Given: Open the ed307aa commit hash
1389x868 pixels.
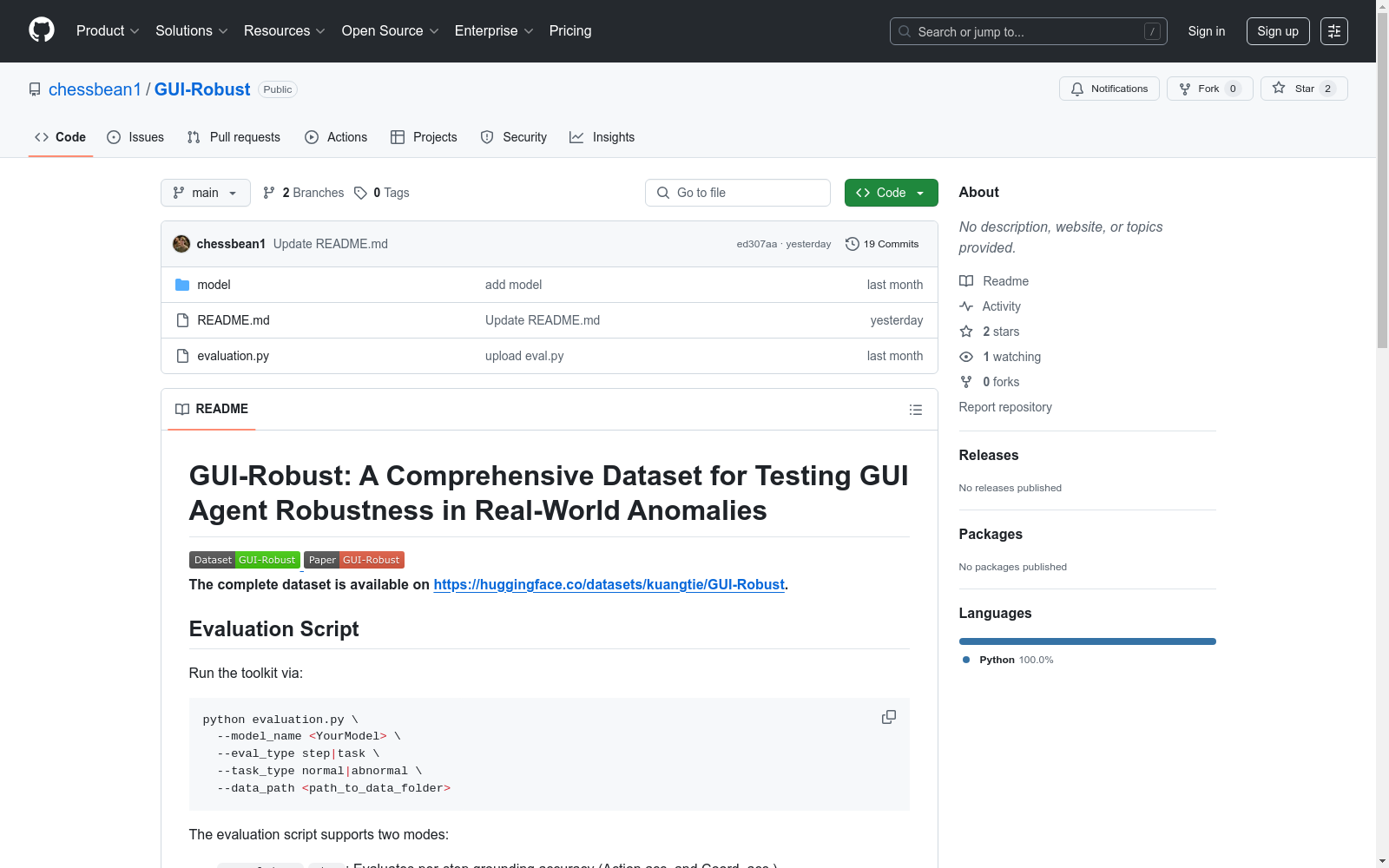Looking at the screenshot, I should [757, 244].
